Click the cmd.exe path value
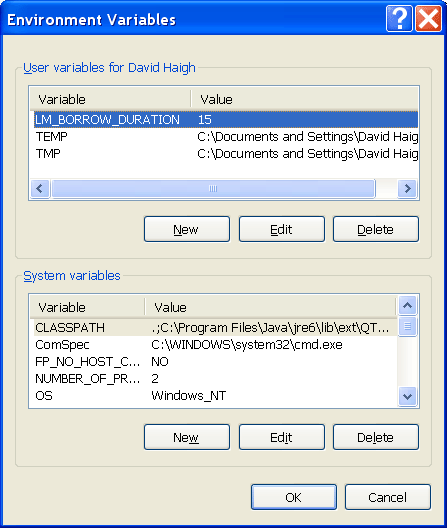This screenshot has width=447, height=528. [x=247, y=345]
